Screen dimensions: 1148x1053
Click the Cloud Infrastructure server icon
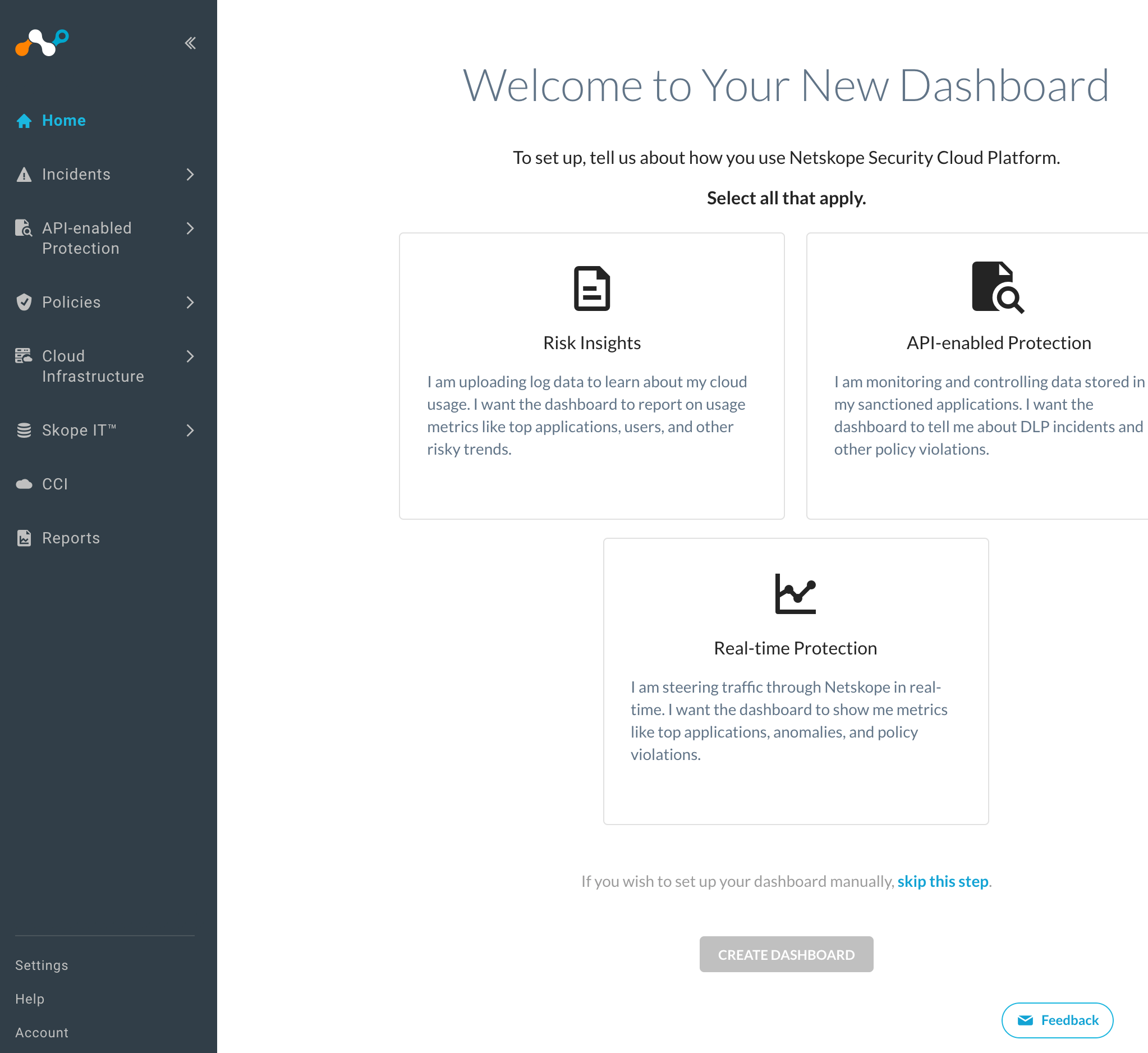24,355
